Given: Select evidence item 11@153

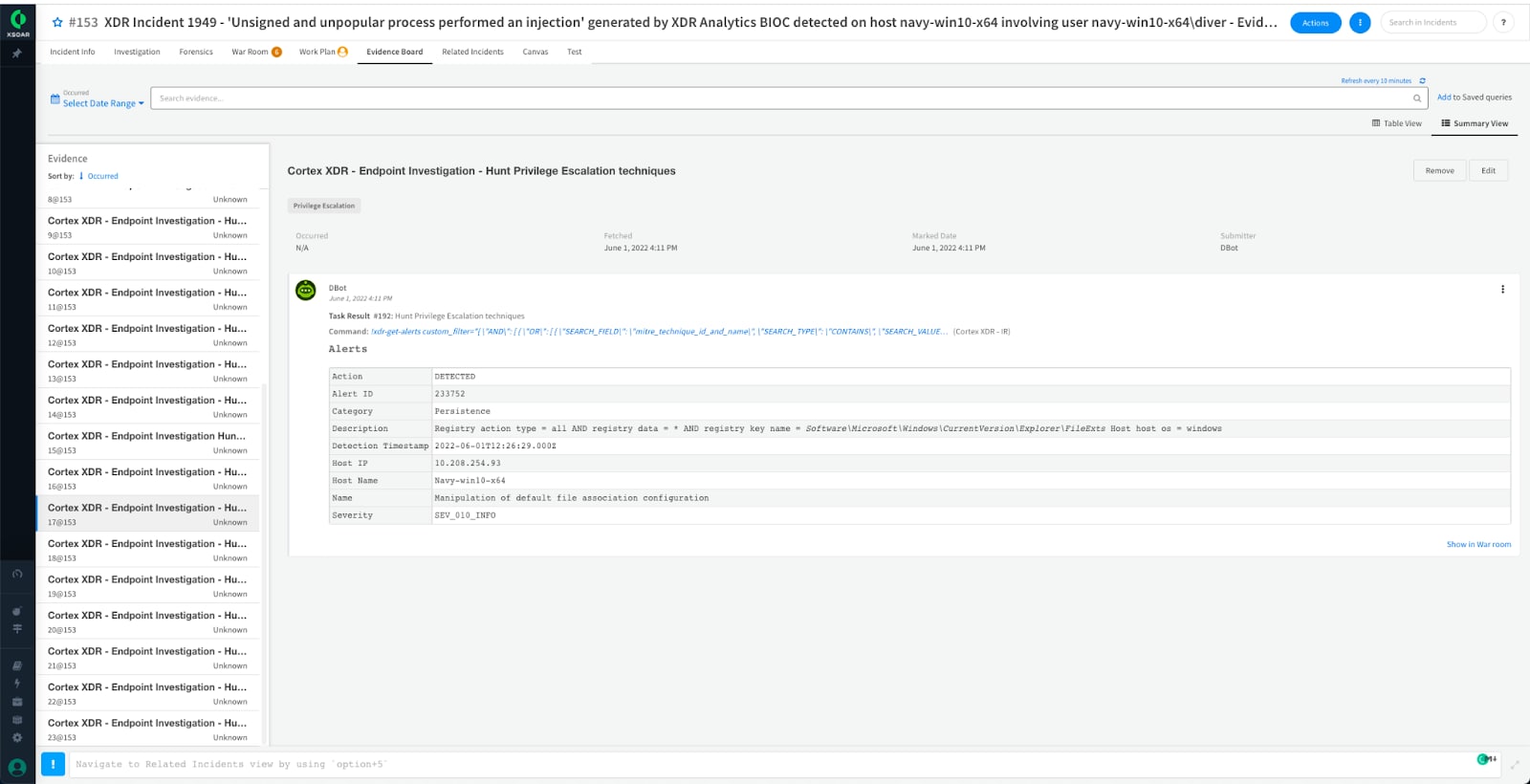Looking at the screenshot, I should 147,299.
